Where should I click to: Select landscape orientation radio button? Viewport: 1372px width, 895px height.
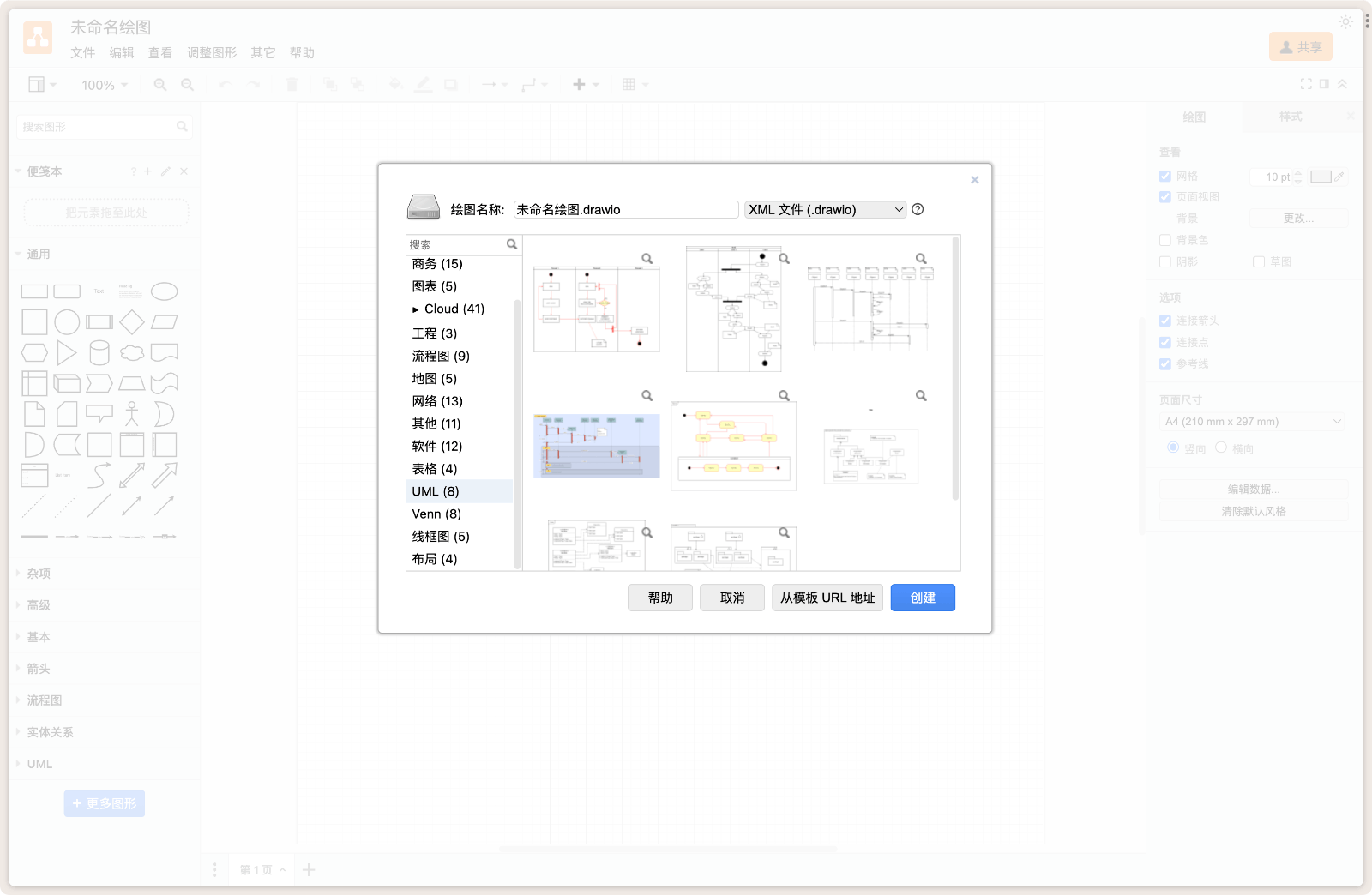click(x=1221, y=447)
